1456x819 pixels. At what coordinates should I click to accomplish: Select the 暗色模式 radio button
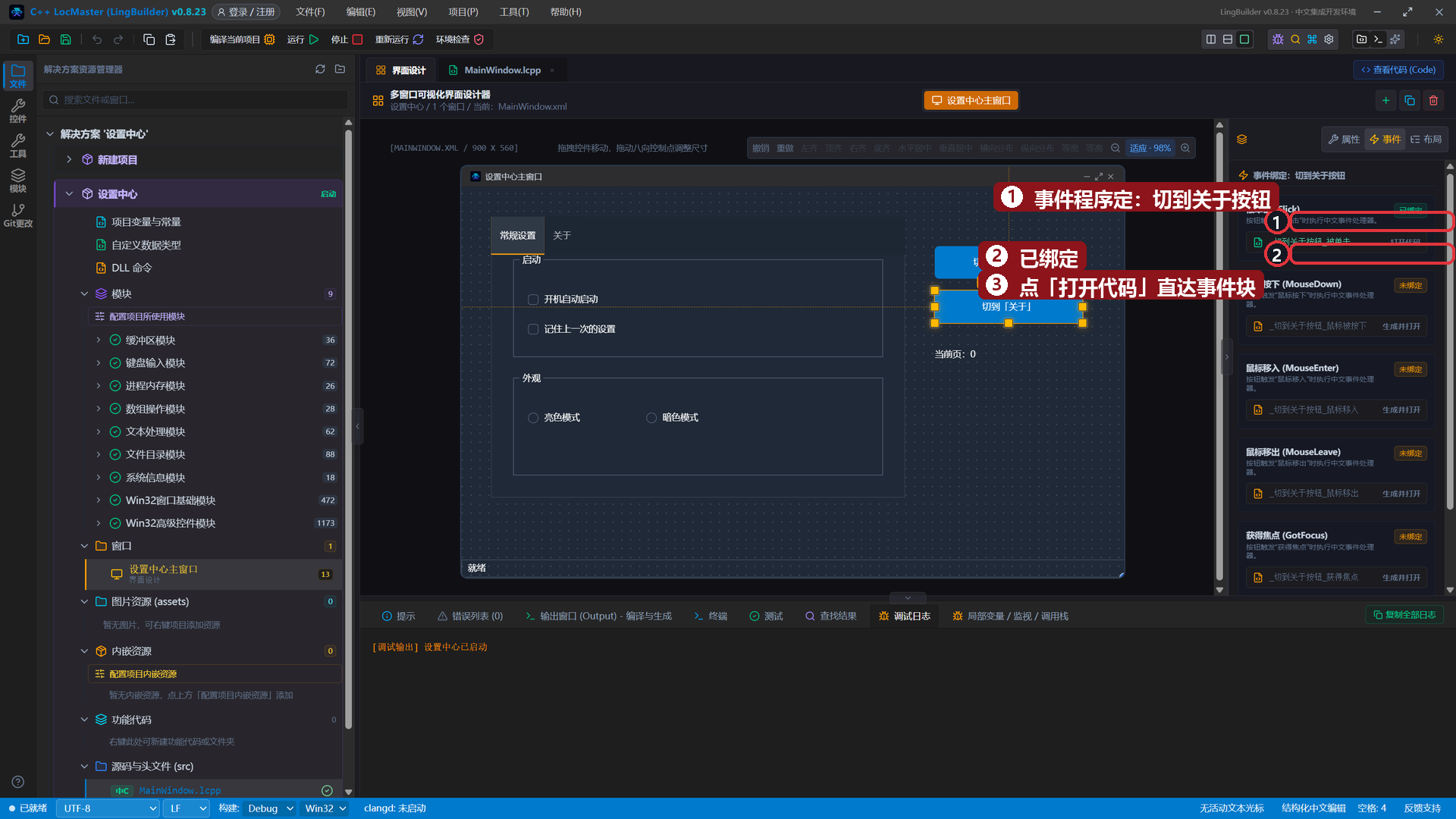[651, 418]
